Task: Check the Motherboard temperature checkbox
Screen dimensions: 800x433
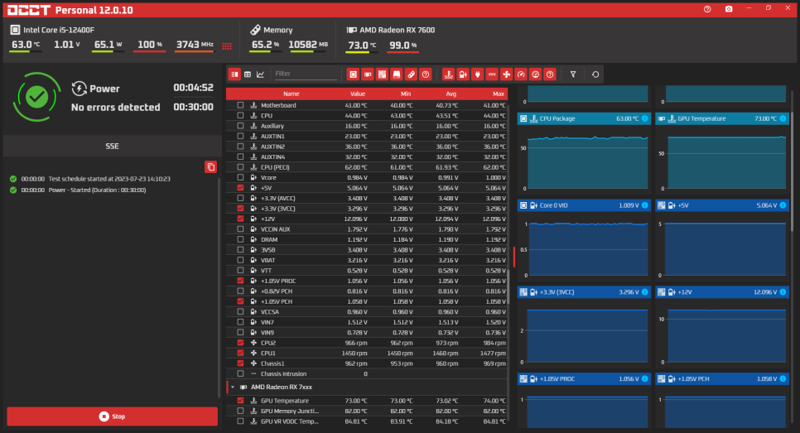Action: [240, 105]
